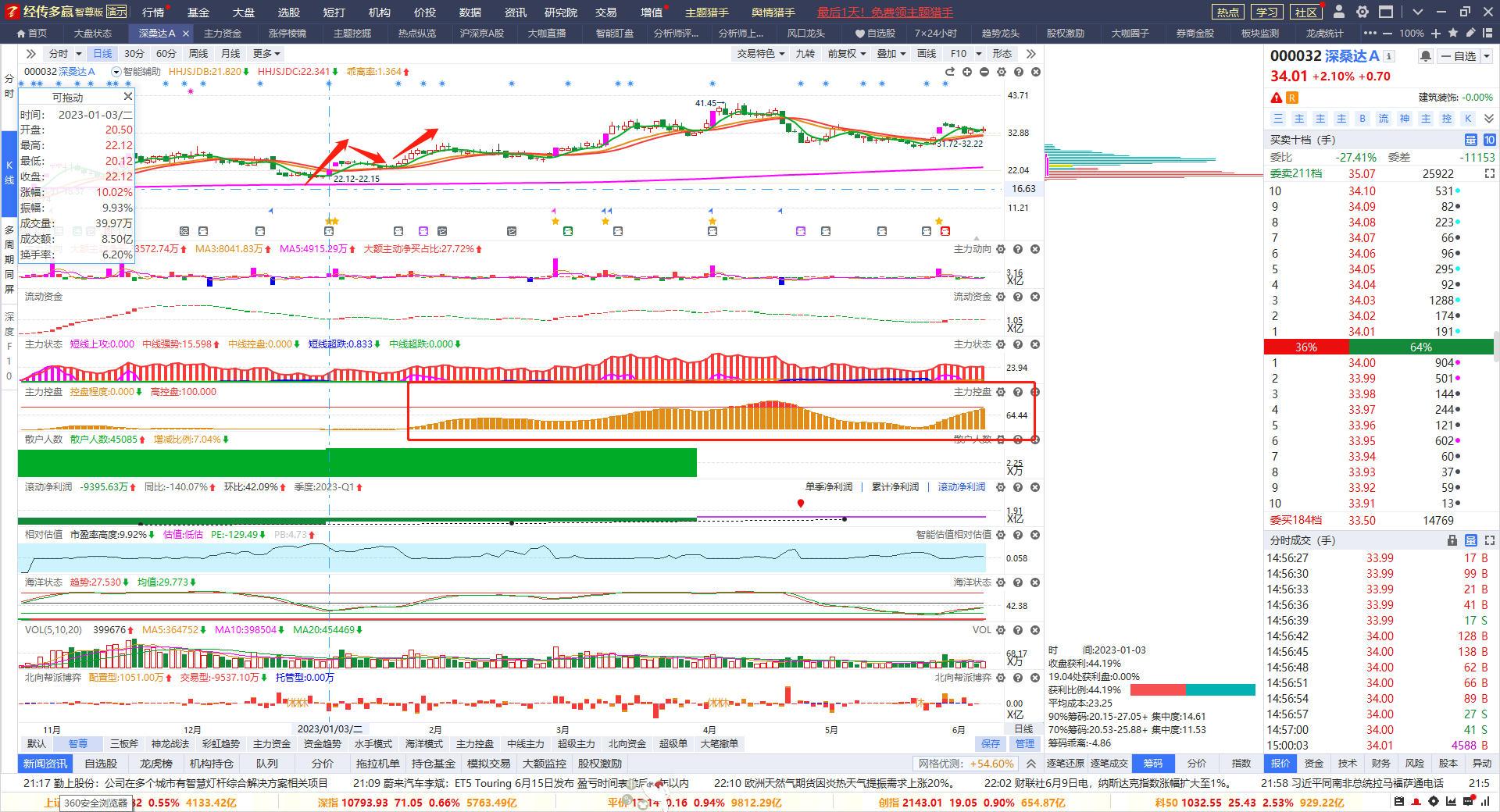This screenshot has height=812, width=1500.
Task: Open settings gear for VOL indicator
Action: point(1001,630)
